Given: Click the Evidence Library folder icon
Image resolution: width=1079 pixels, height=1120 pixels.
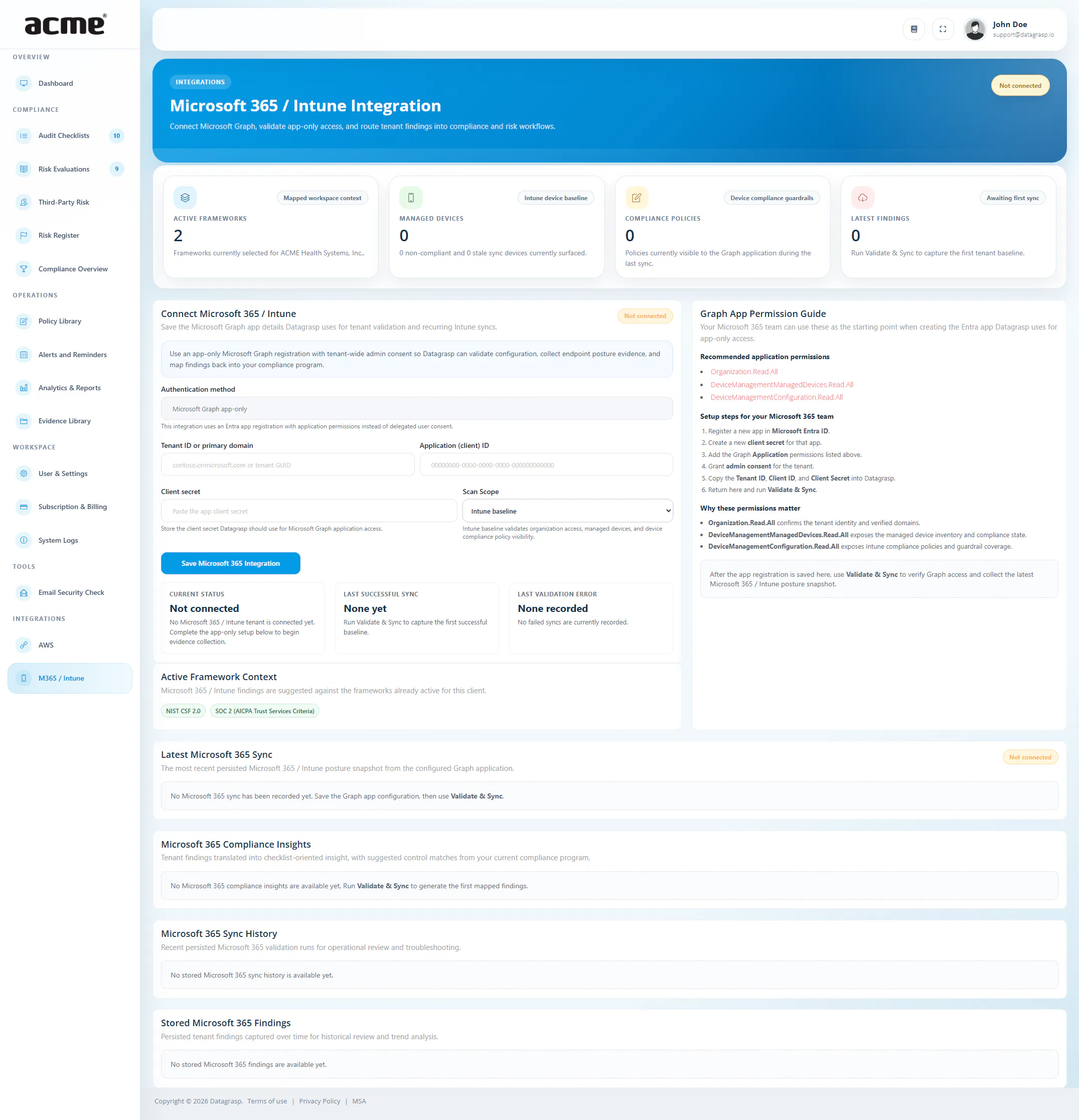Looking at the screenshot, I should (x=24, y=421).
